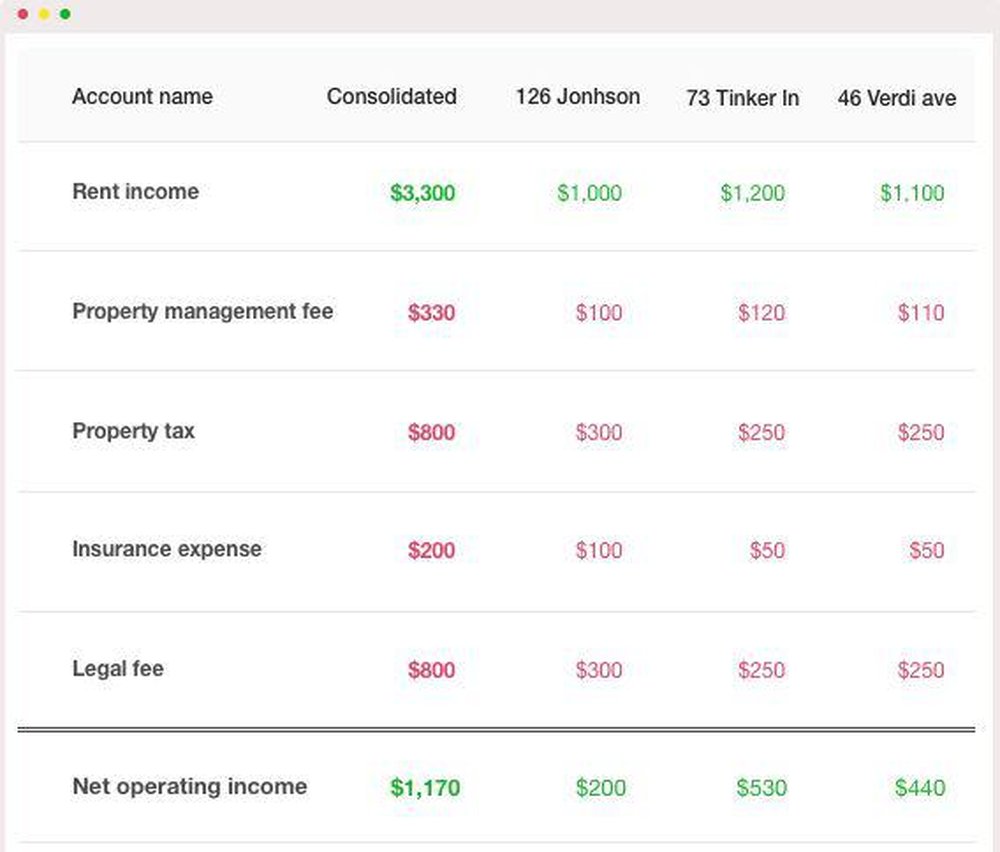Select the $1,170 consolidated net operating income
The width and height of the screenshot is (1000, 852).
point(425,788)
